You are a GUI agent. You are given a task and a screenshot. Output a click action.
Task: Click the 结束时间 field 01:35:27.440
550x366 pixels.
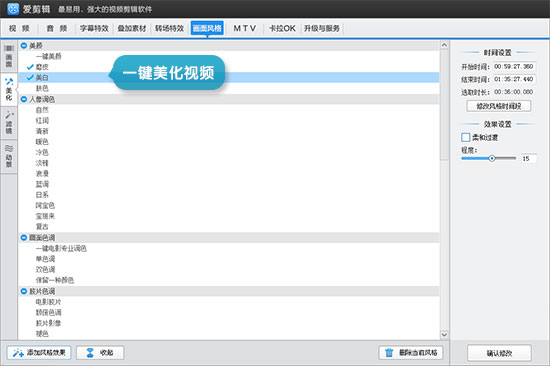coord(514,79)
